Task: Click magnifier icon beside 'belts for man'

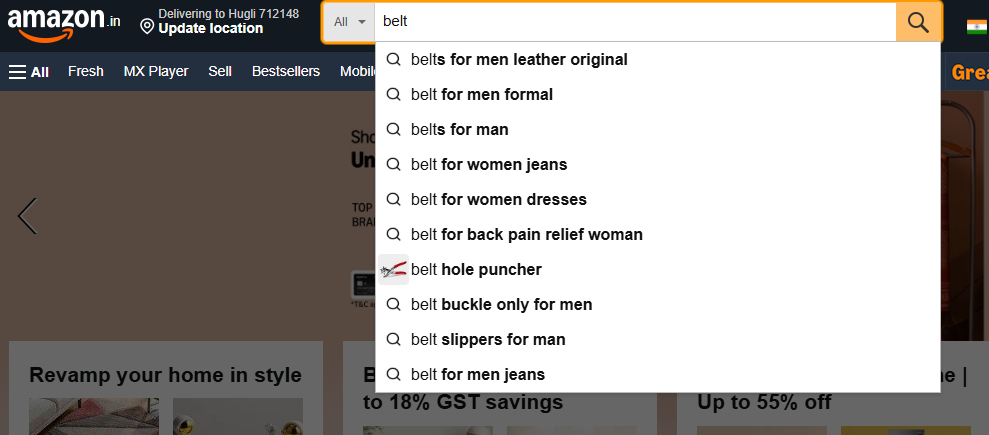Action: [393, 129]
